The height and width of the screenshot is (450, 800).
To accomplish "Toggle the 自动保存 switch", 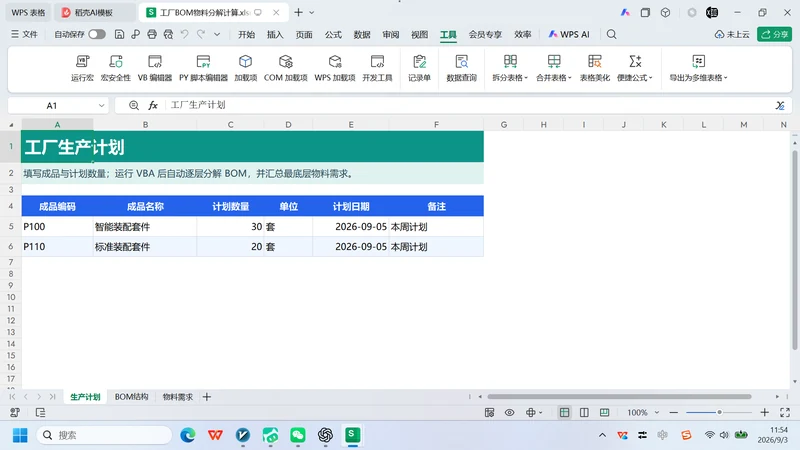I will [97, 34].
